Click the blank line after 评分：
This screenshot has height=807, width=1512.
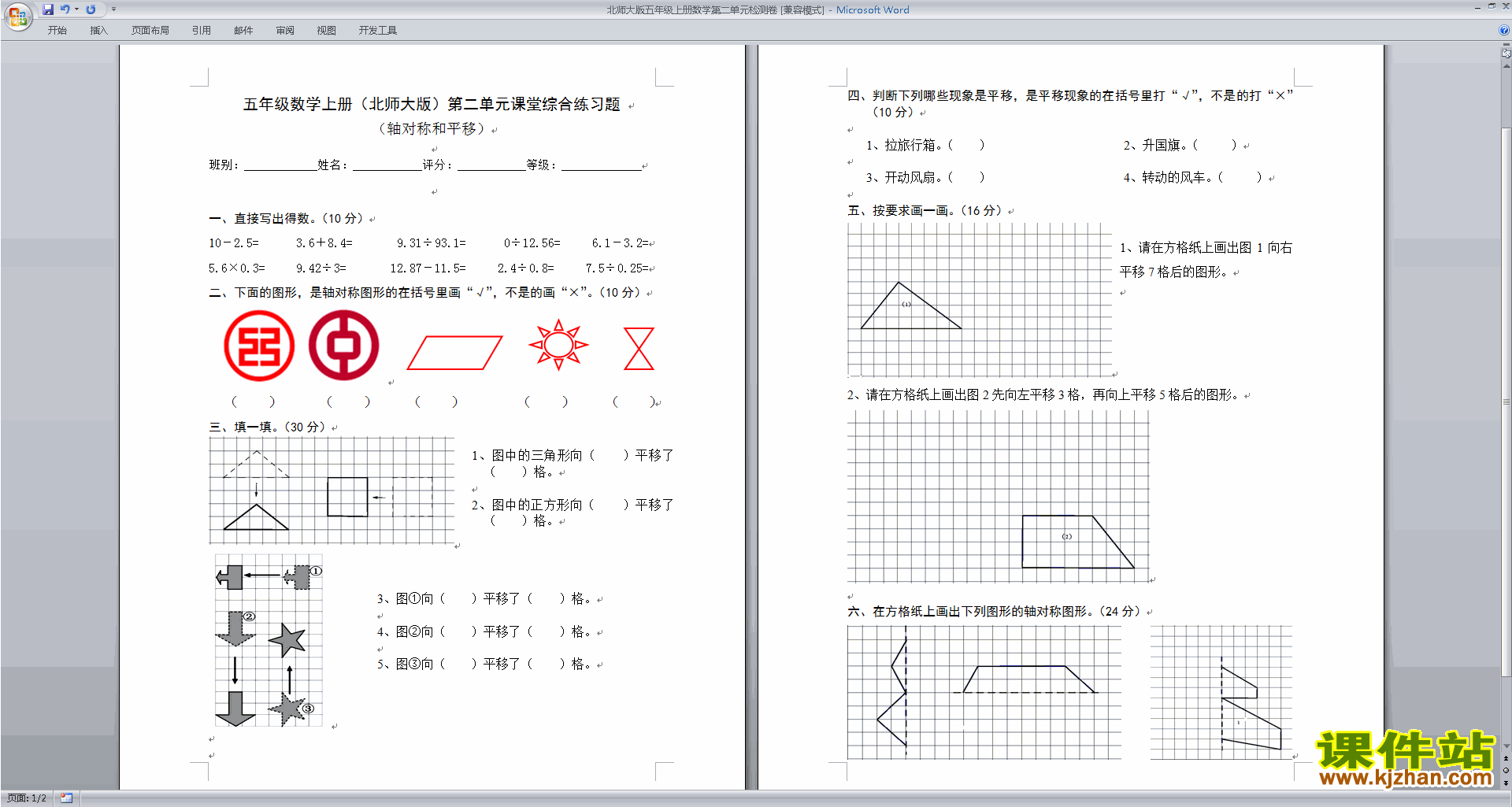point(491,165)
